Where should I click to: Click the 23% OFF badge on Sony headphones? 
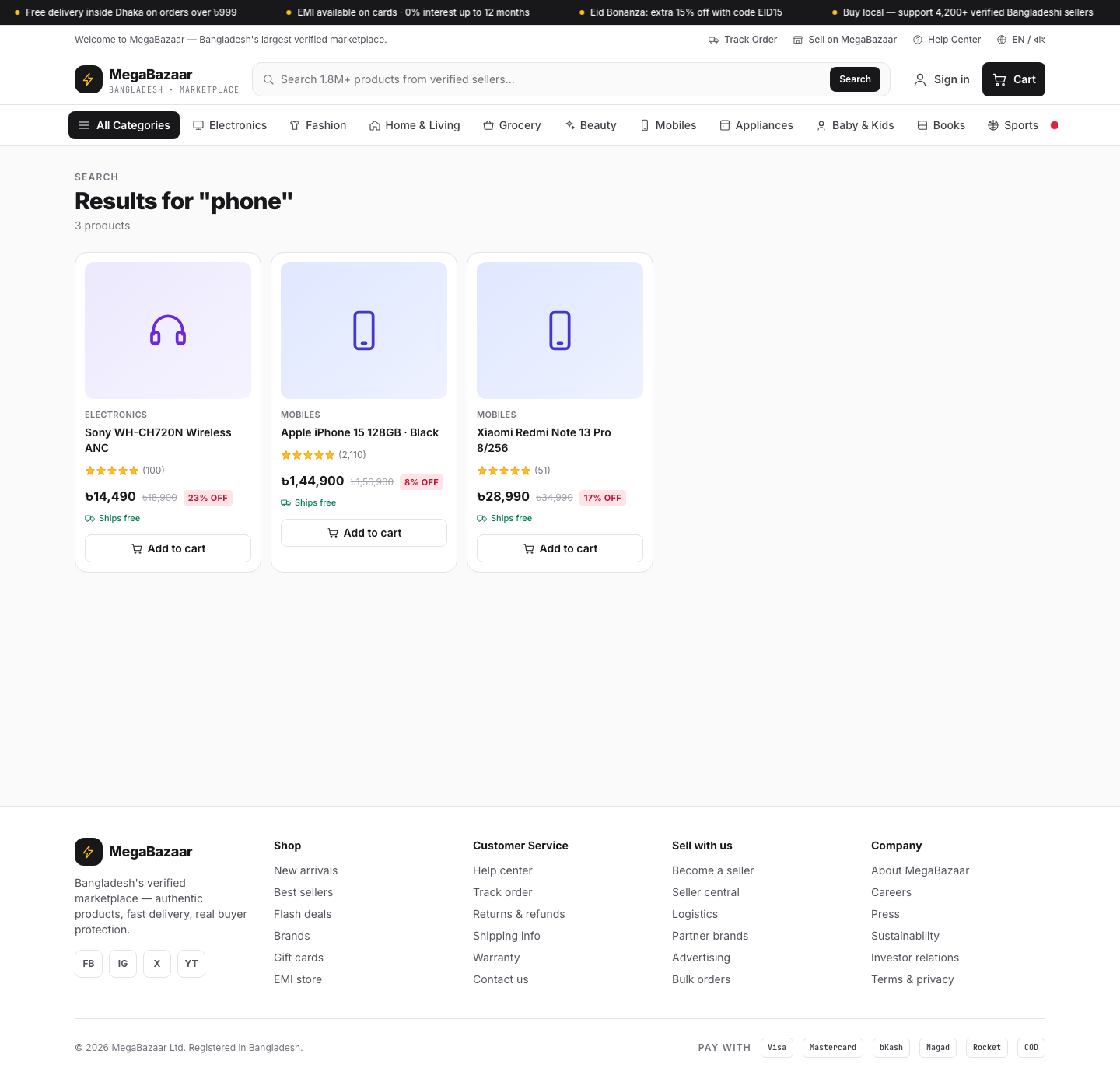[208, 498]
